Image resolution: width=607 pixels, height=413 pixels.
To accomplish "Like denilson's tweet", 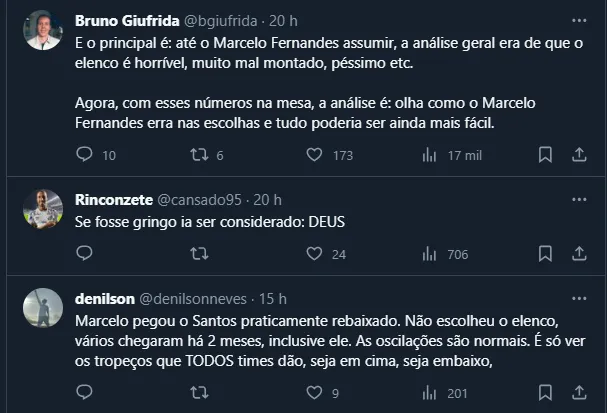I will [314, 393].
